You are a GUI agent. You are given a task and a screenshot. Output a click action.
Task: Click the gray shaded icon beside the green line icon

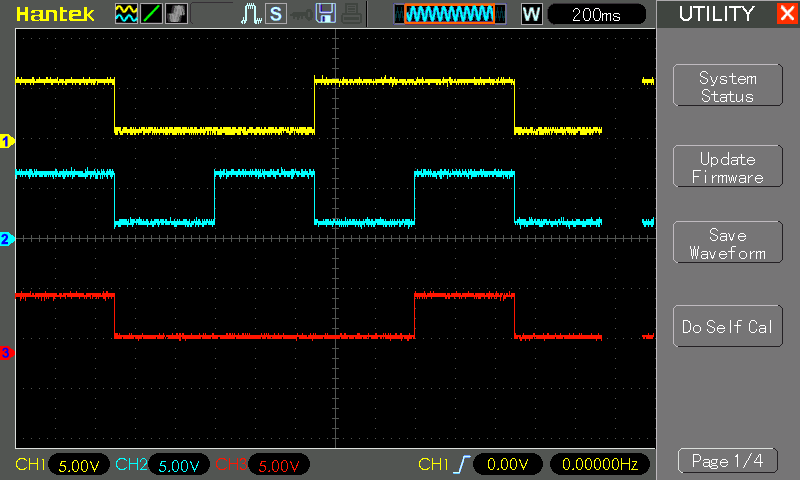176,14
